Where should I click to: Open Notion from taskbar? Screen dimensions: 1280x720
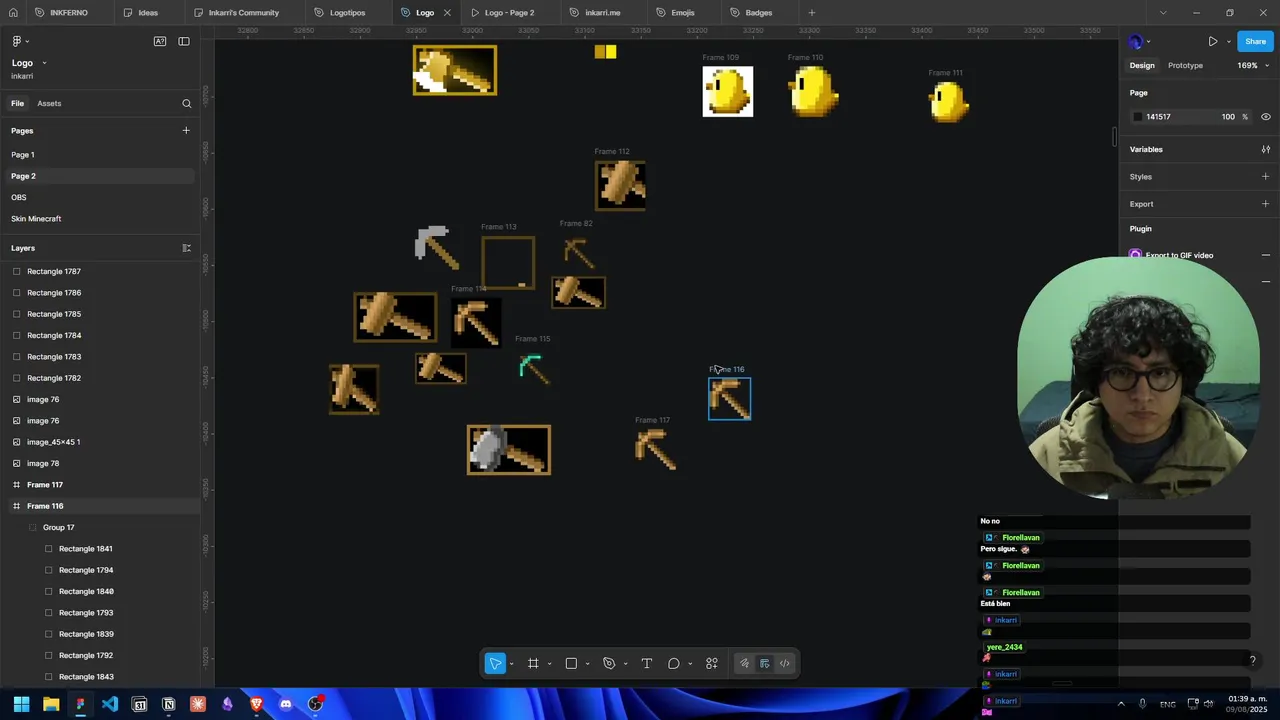point(169,704)
